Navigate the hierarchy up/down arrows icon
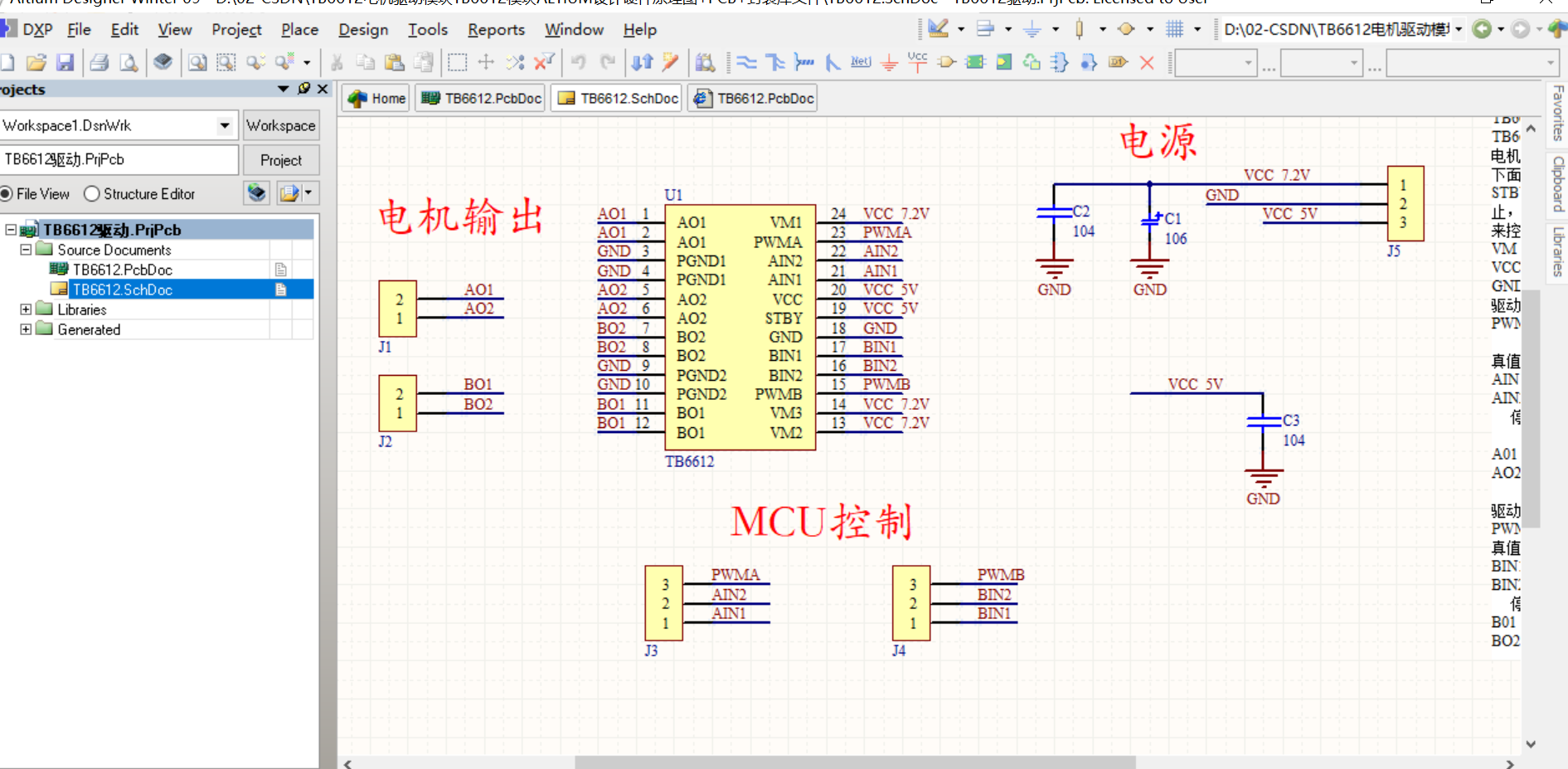Image resolution: width=1568 pixels, height=769 pixels. pos(642,62)
